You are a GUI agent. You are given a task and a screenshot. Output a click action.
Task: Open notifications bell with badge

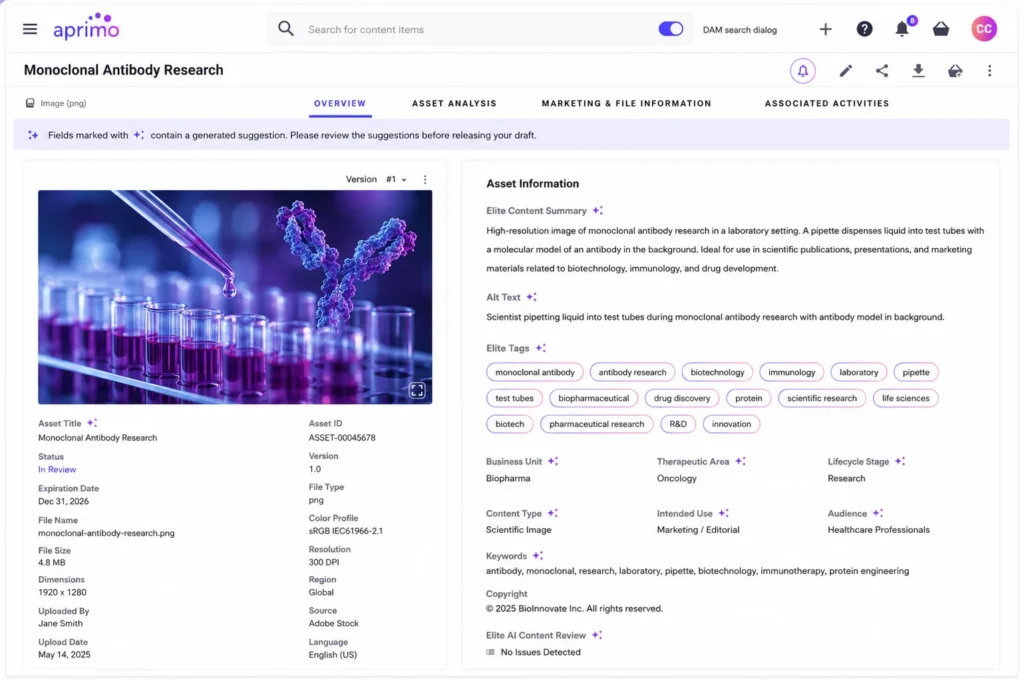pyautogui.click(x=904, y=27)
